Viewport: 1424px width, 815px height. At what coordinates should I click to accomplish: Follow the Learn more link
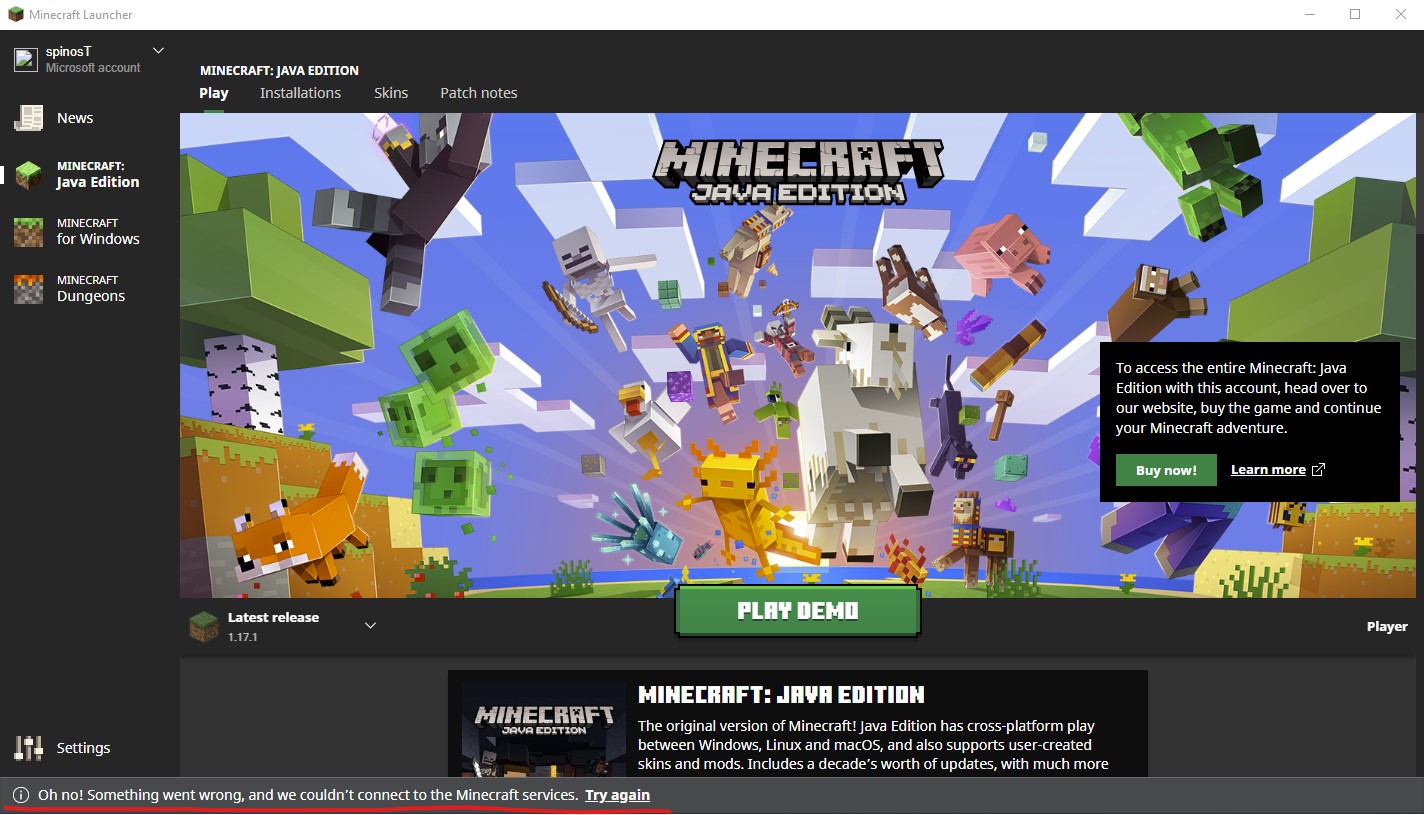[1267, 470]
